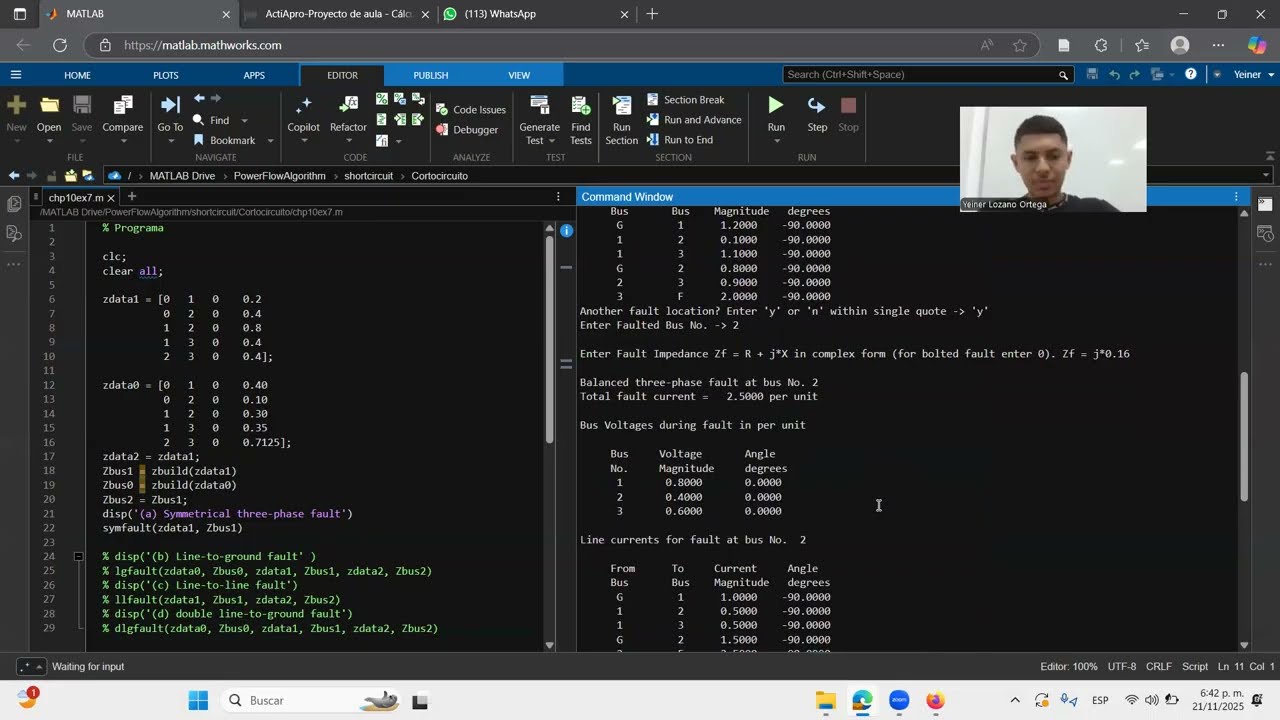1280x720 pixels.
Task: Collapse the toolstrip using the corner arrow
Action: tap(1272, 158)
